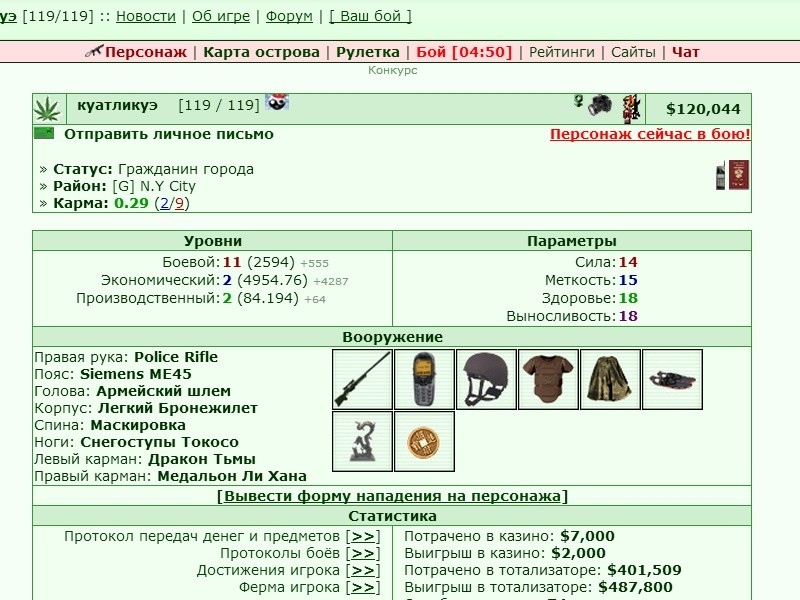Click the Выигрыш в тотализаторе $487,800 value
The width and height of the screenshot is (800, 600).
point(635,587)
